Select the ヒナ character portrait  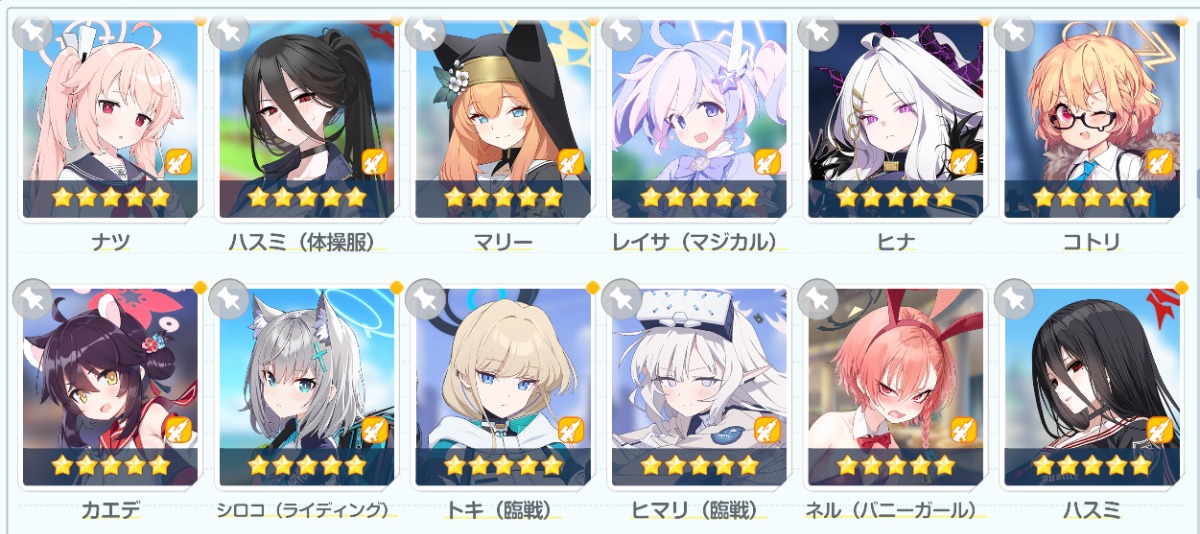895,119
